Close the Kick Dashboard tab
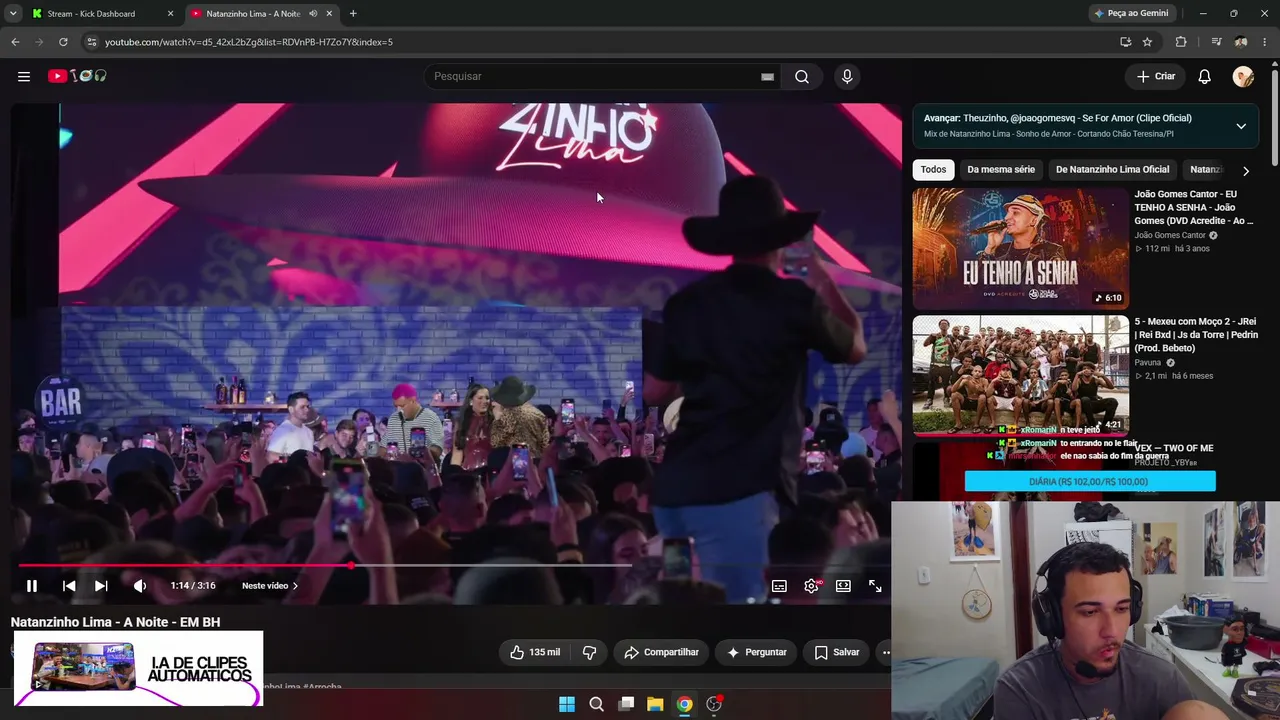Image resolution: width=1280 pixels, height=720 pixels. (x=170, y=14)
